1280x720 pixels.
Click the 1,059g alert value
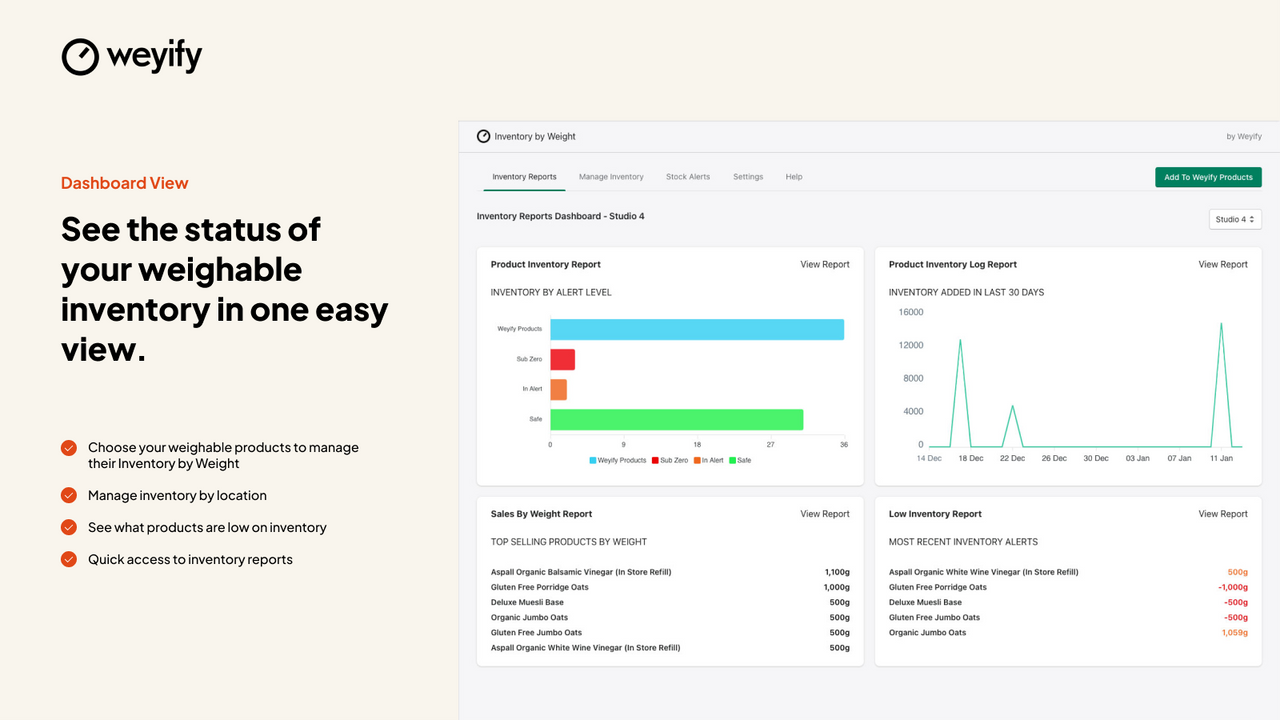pos(1235,632)
